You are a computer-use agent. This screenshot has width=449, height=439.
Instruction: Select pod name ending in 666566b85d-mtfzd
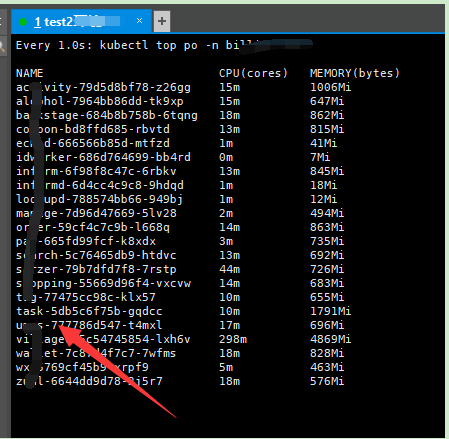point(93,143)
